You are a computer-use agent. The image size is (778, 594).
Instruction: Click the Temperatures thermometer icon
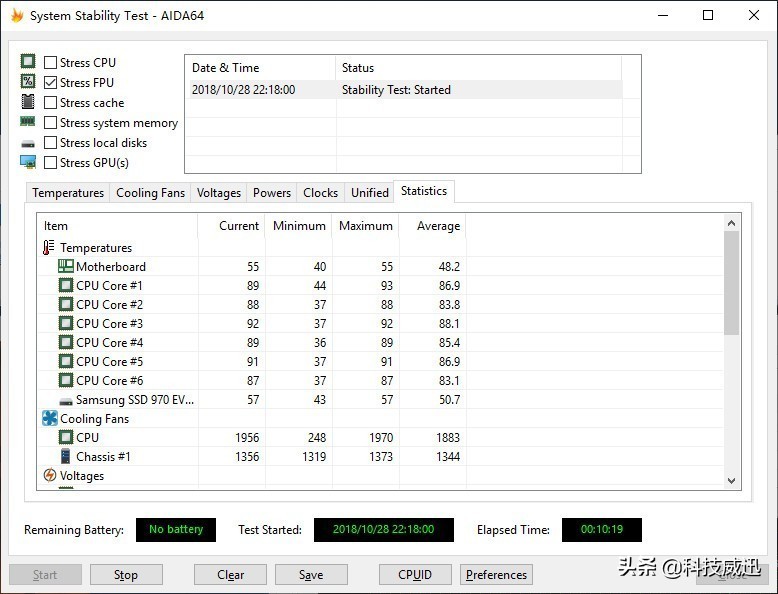point(49,248)
